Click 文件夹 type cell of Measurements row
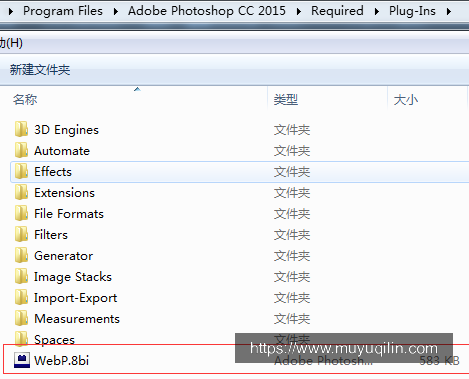The image size is (469, 379). 292,319
